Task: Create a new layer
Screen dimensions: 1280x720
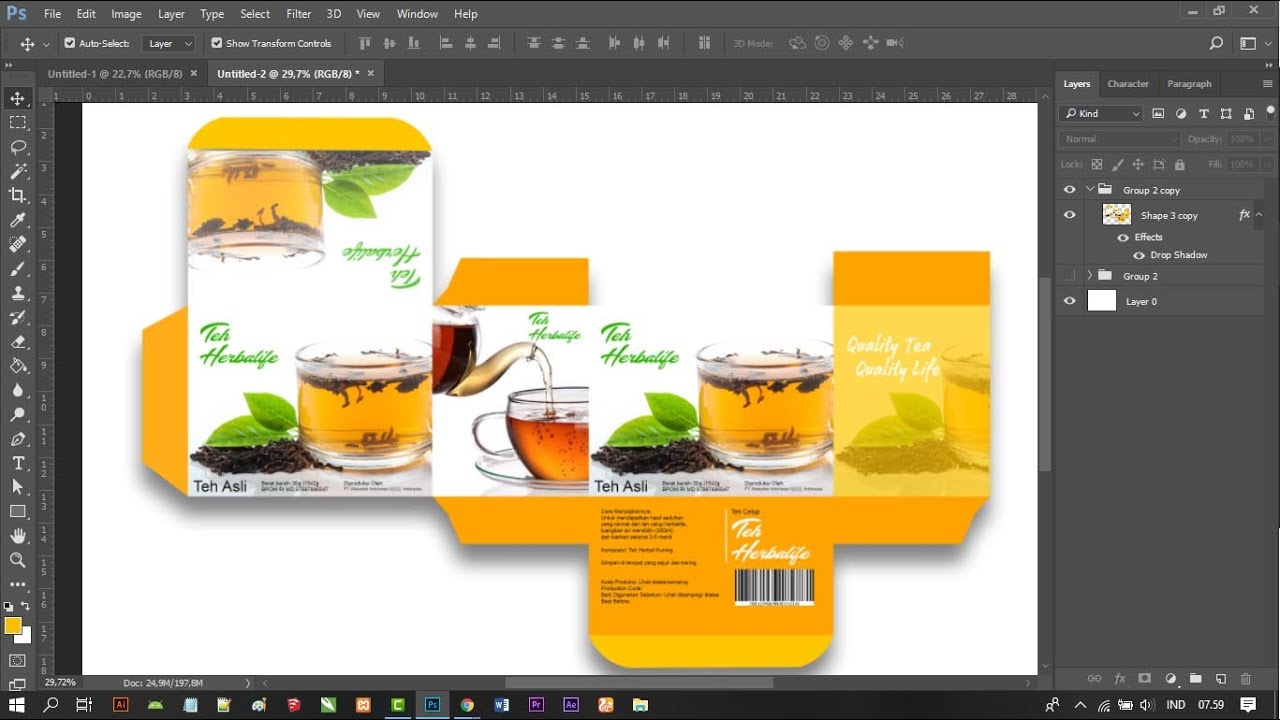Action: point(1220,679)
